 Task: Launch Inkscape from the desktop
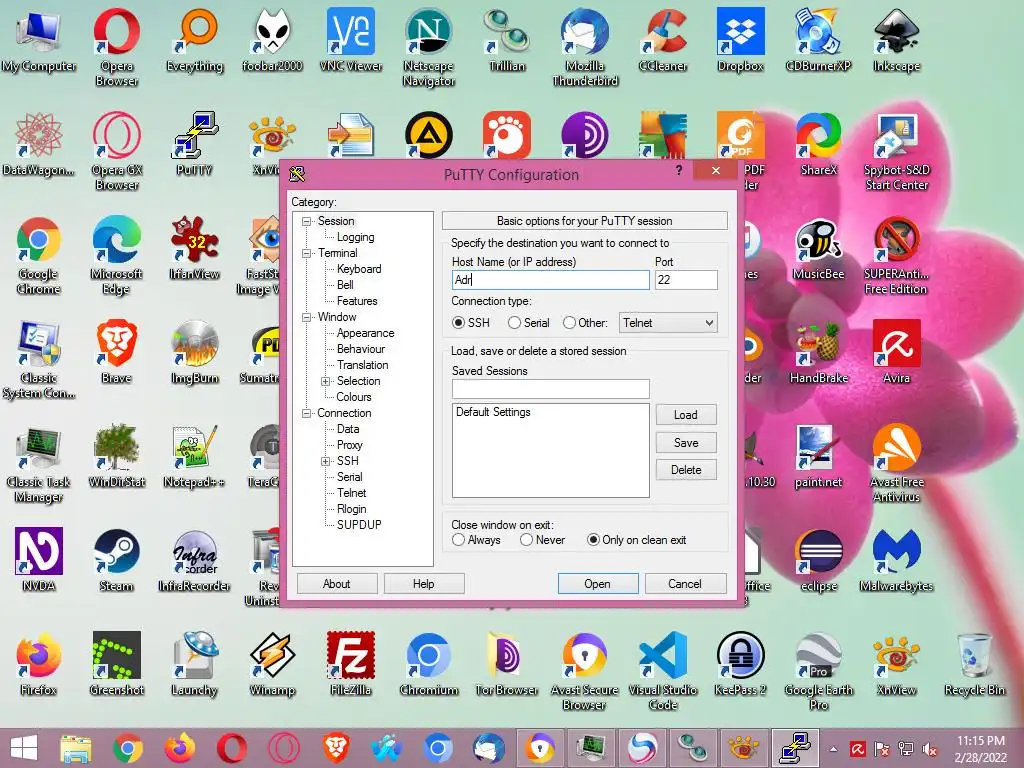point(897,39)
